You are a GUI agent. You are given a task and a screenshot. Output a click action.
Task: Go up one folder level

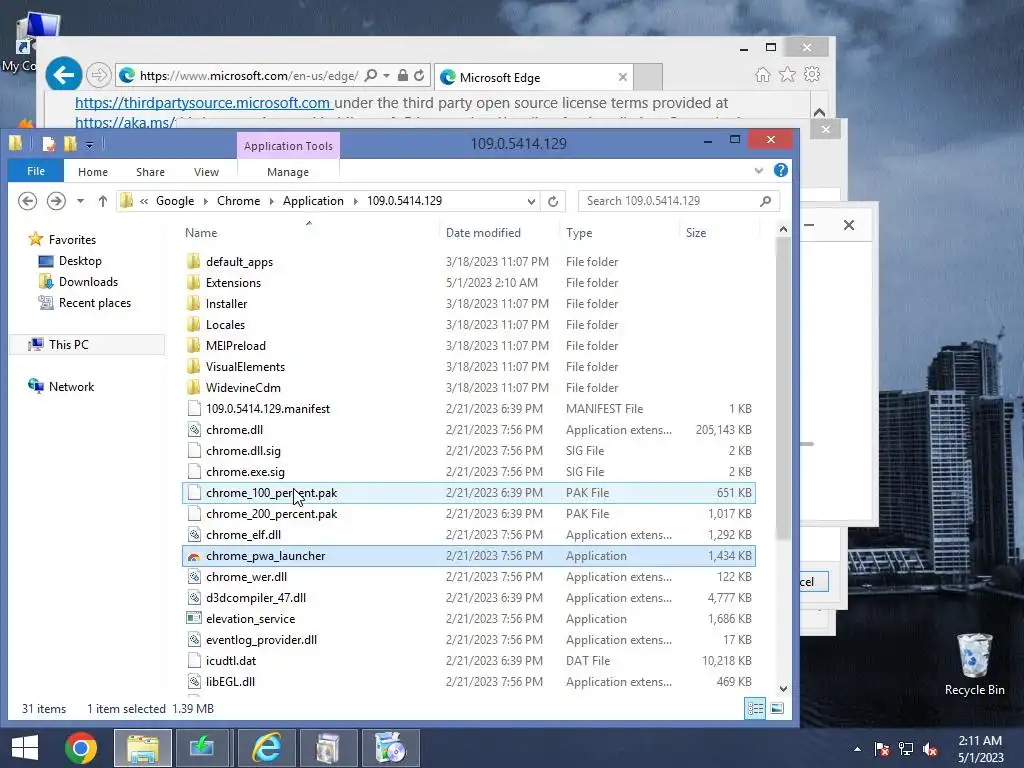click(103, 201)
